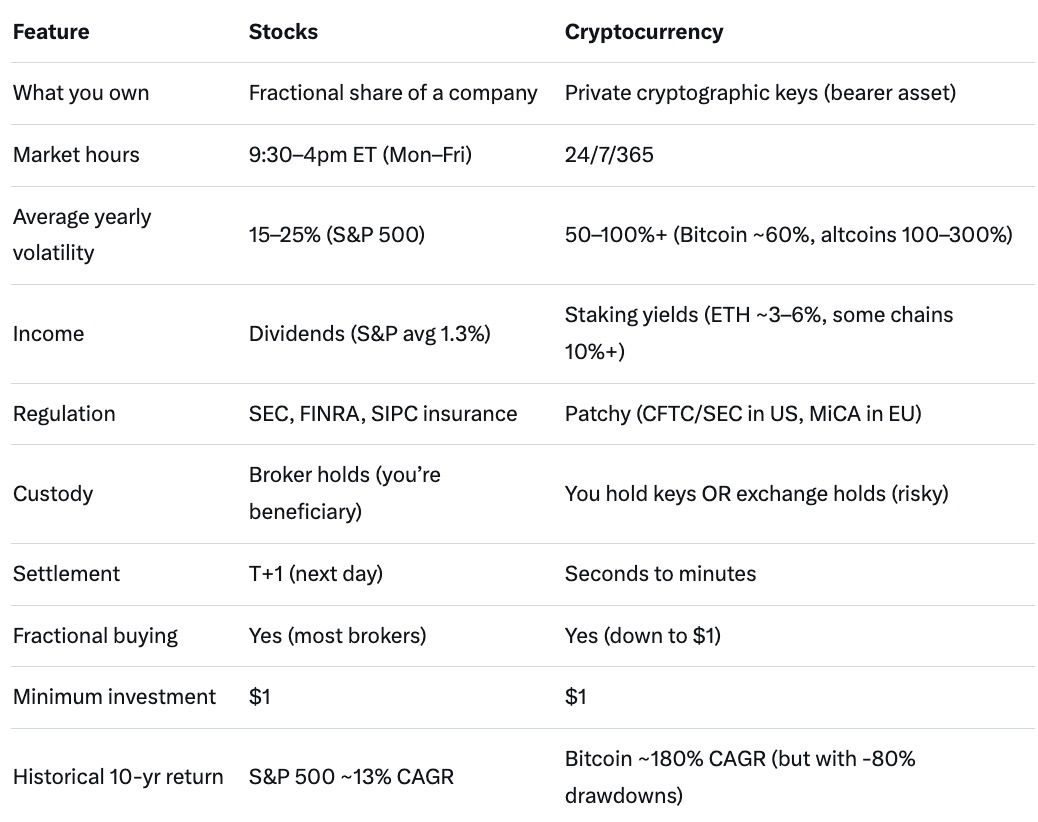Screen dimensions: 1038x822
Task: Click the Stocks column header
Action: click(x=283, y=32)
